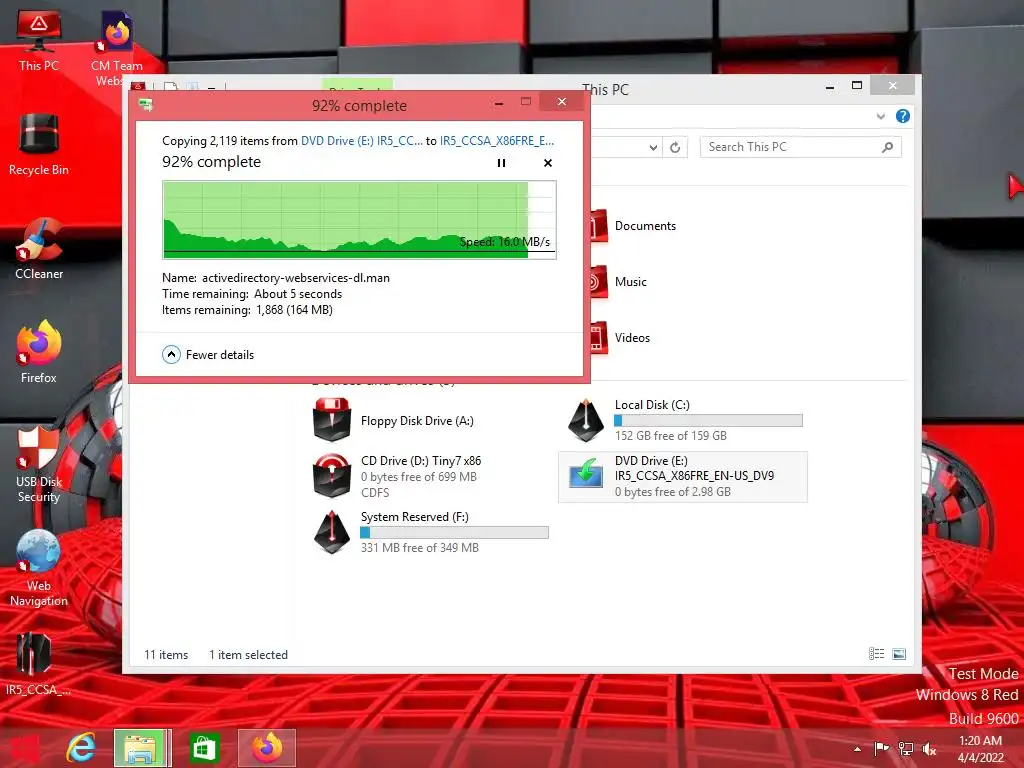Image resolution: width=1024 pixels, height=768 pixels.
Task: Click file name activedirectory-webservices-dl.man
Action: [x=296, y=278]
